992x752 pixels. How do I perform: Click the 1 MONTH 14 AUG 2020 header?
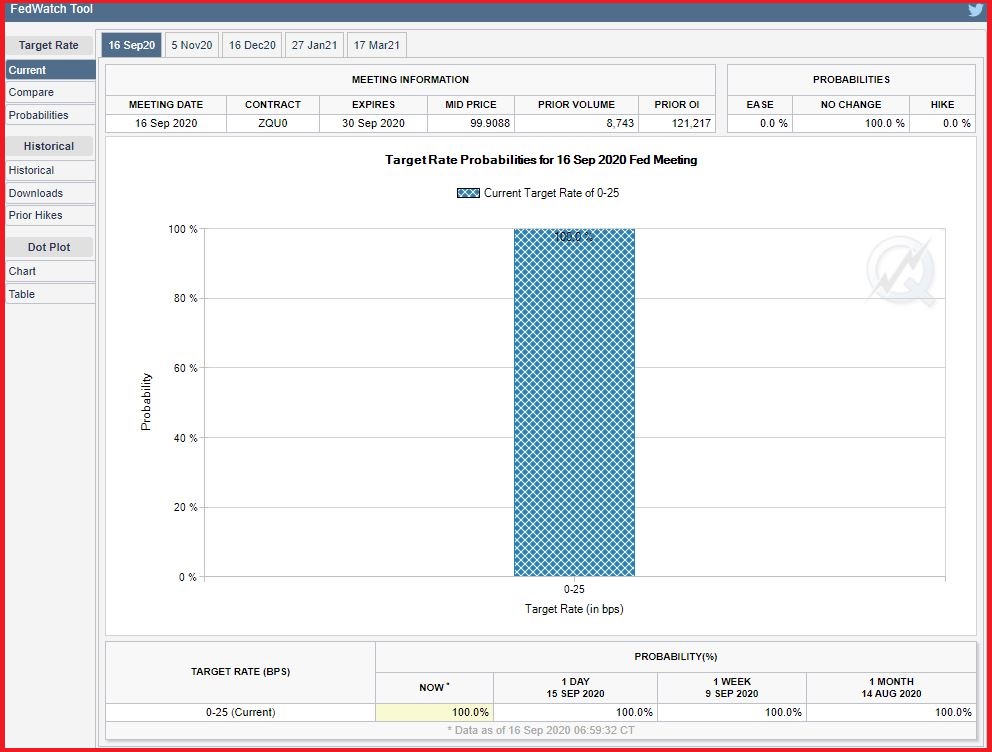pyautogui.click(x=891, y=687)
